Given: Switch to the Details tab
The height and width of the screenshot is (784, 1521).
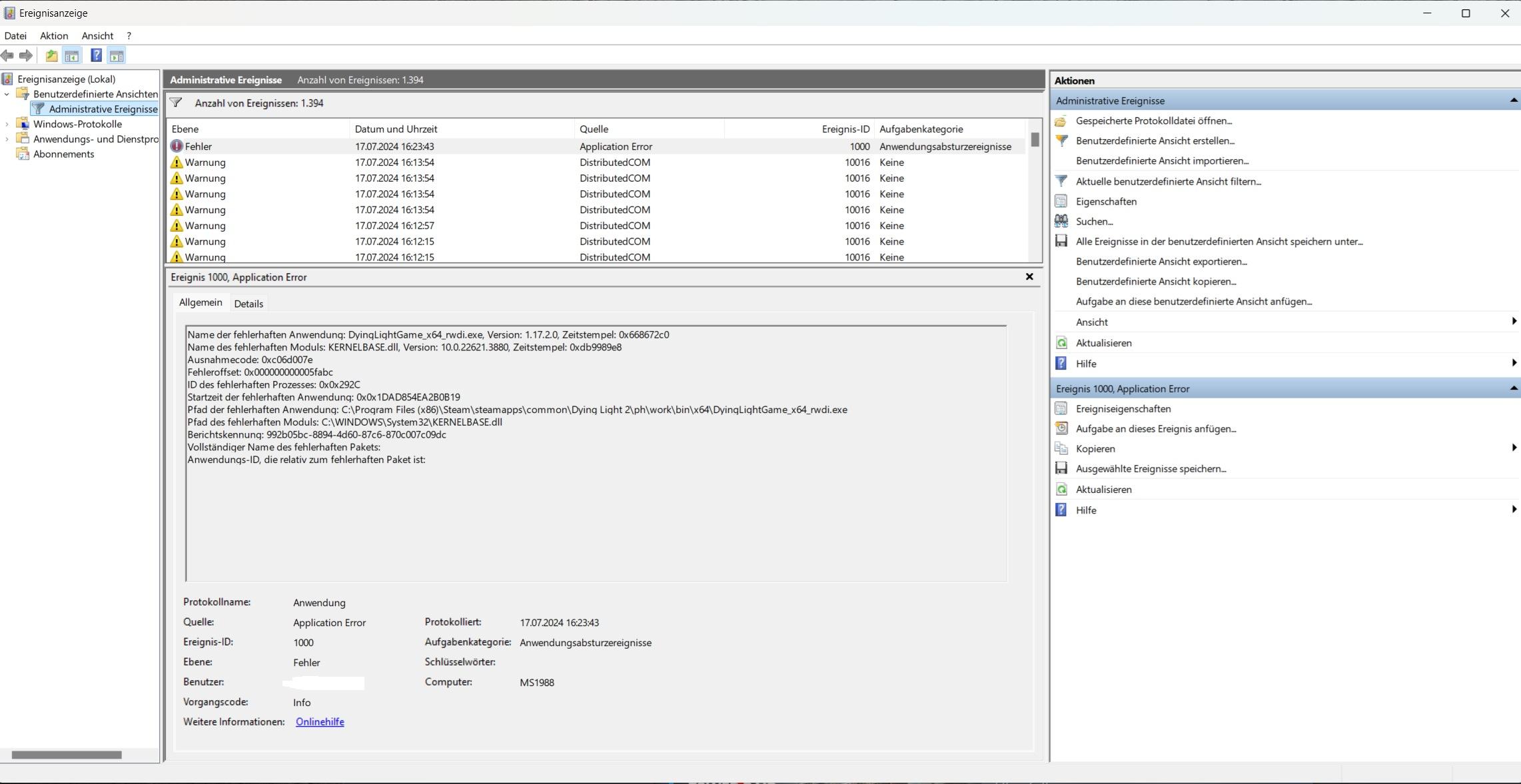Looking at the screenshot, I should pyautogui.click(x=249, y=304).
